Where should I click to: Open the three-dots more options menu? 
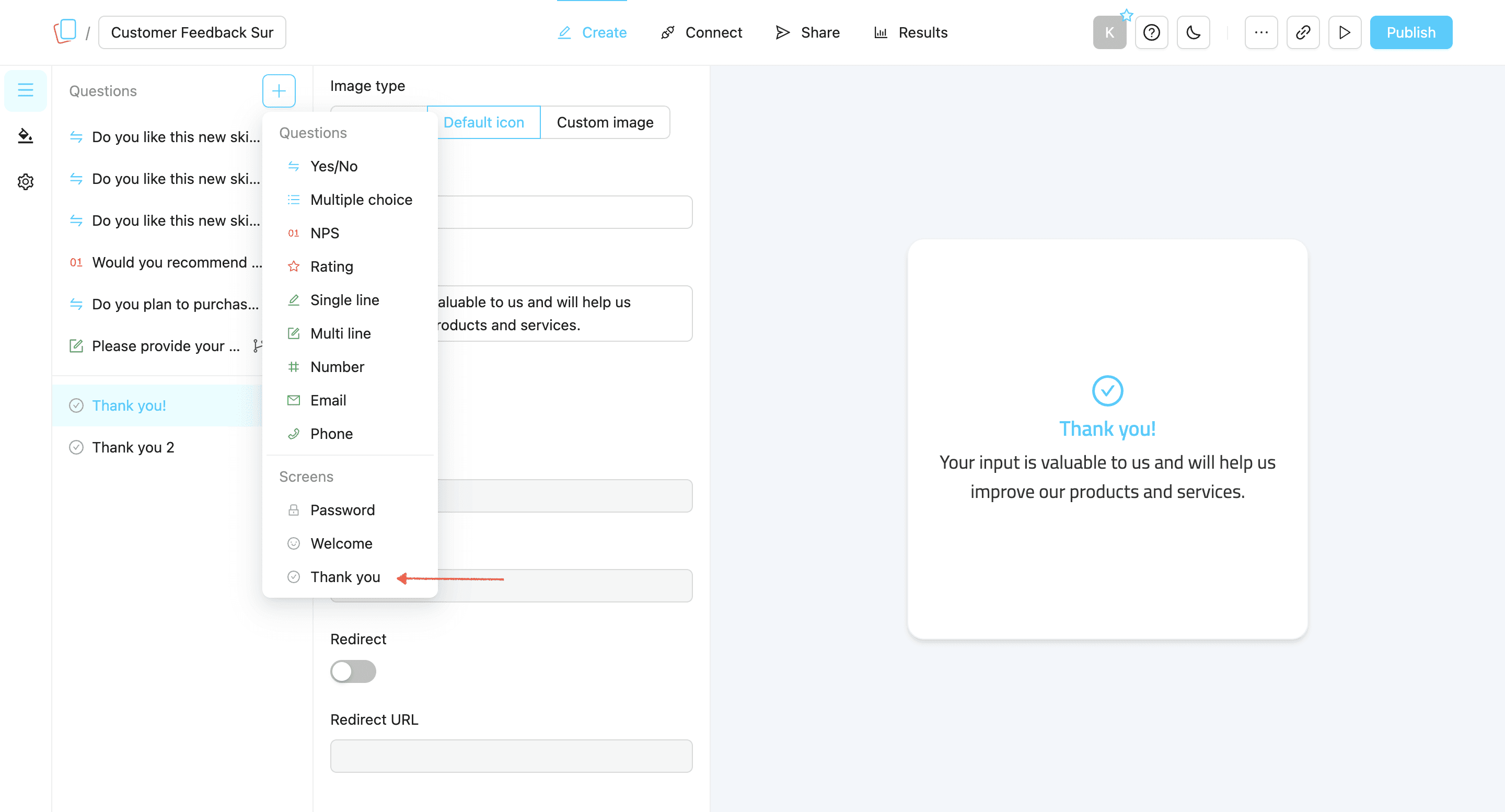tap(1261, 33)
